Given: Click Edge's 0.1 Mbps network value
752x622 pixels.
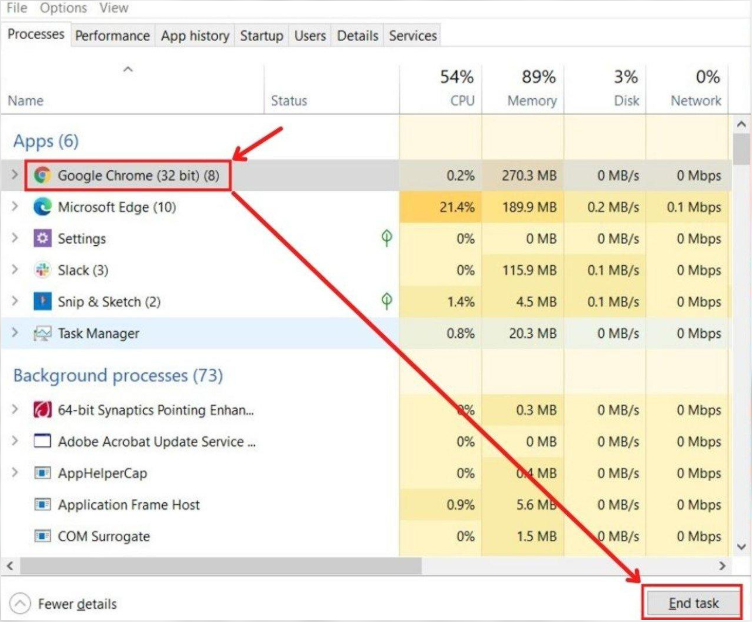Looking at the screenshot, I should [694, 207].
